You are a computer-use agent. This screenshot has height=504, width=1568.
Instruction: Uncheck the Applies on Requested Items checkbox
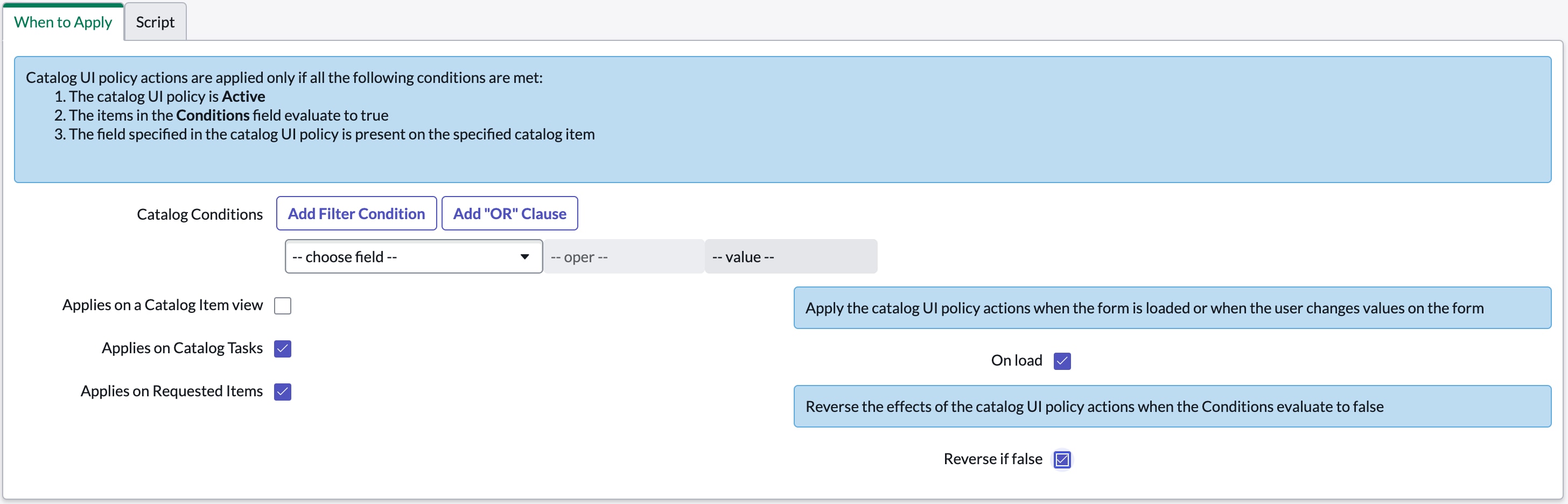[283, 391]
